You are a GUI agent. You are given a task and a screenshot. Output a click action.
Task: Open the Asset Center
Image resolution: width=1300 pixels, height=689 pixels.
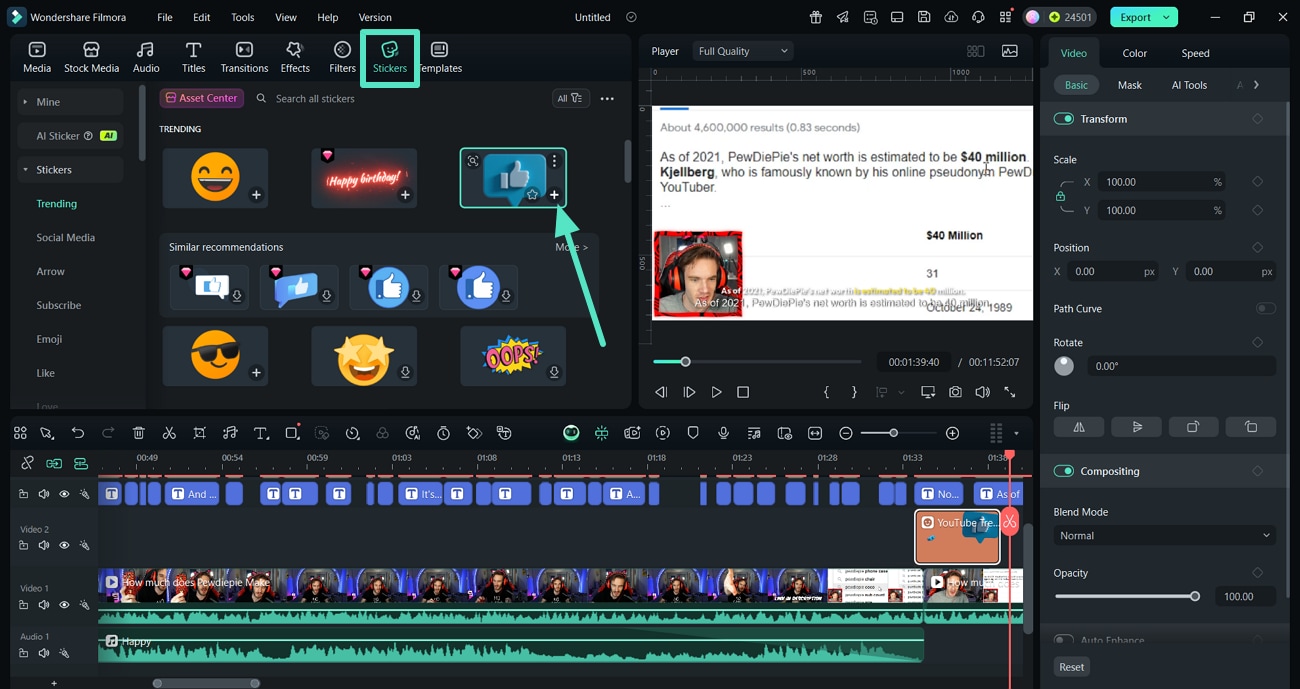tap(202, 98)
